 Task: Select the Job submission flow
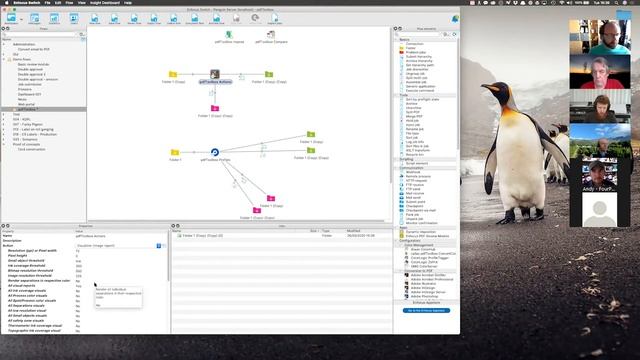pyautogui.click(x=29, y=84)
